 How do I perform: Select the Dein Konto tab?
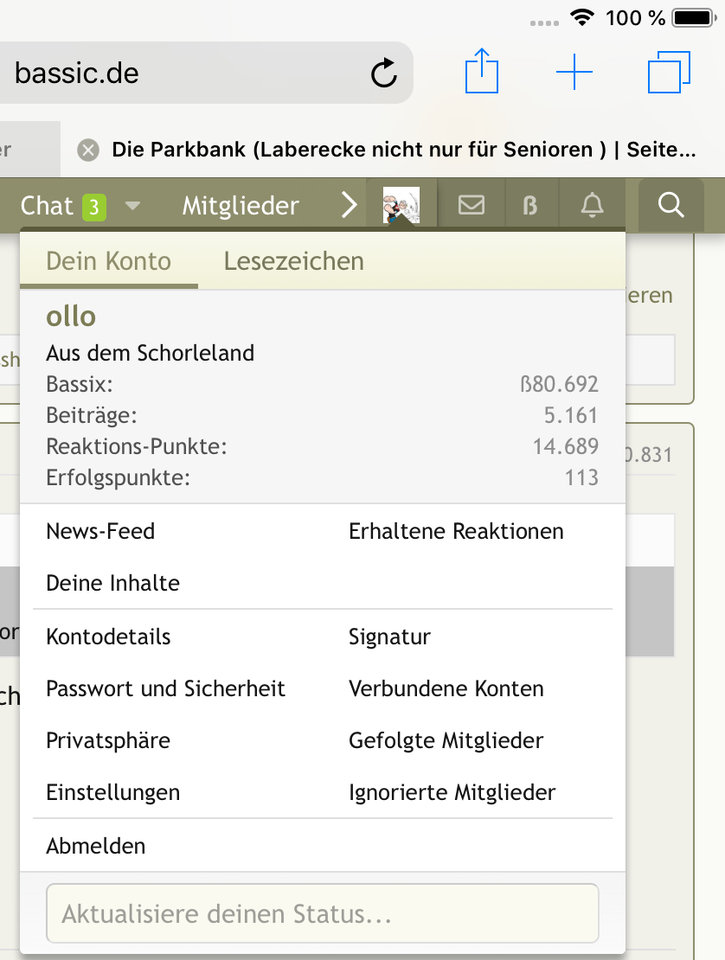pyautogui.click(x=108, y=262)
